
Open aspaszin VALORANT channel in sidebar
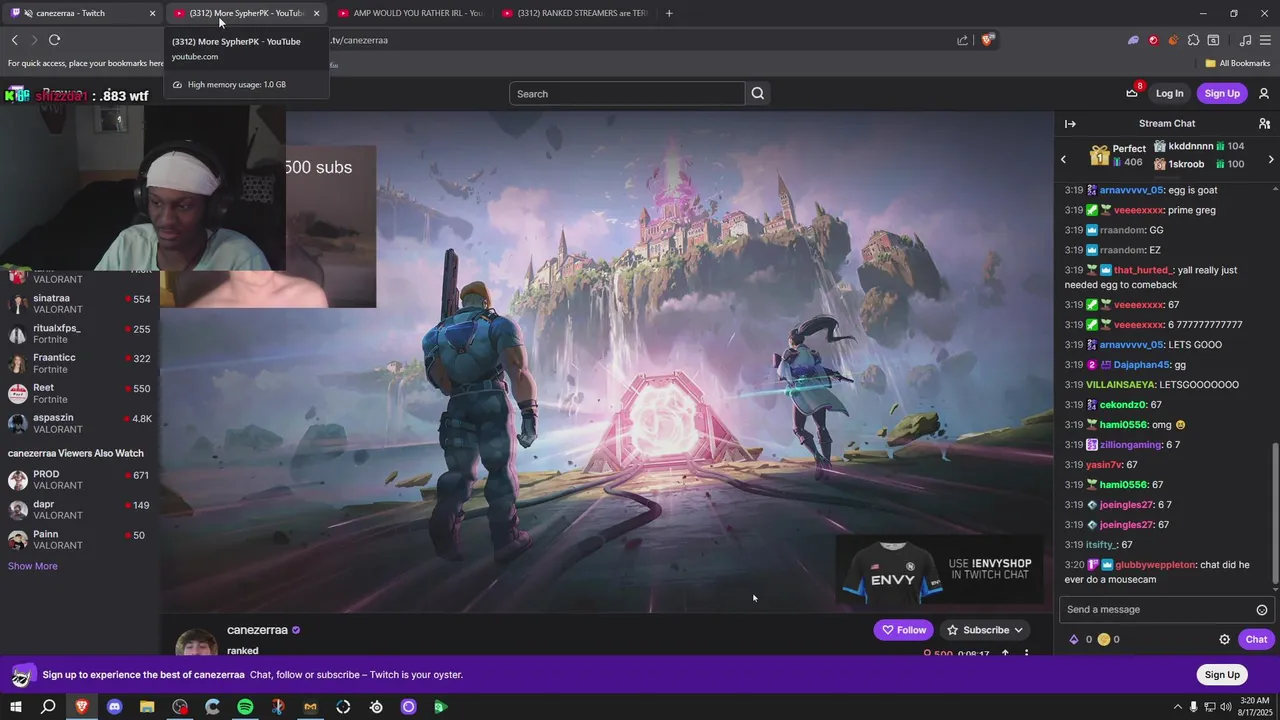point(80,423)
